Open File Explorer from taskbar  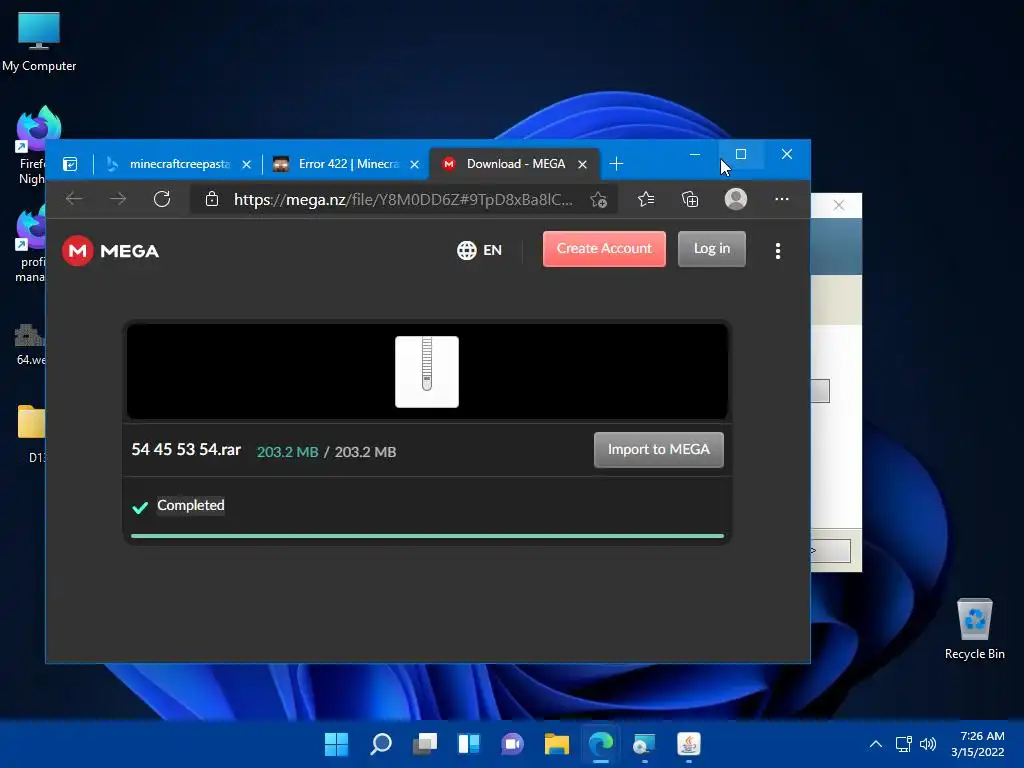557,744
